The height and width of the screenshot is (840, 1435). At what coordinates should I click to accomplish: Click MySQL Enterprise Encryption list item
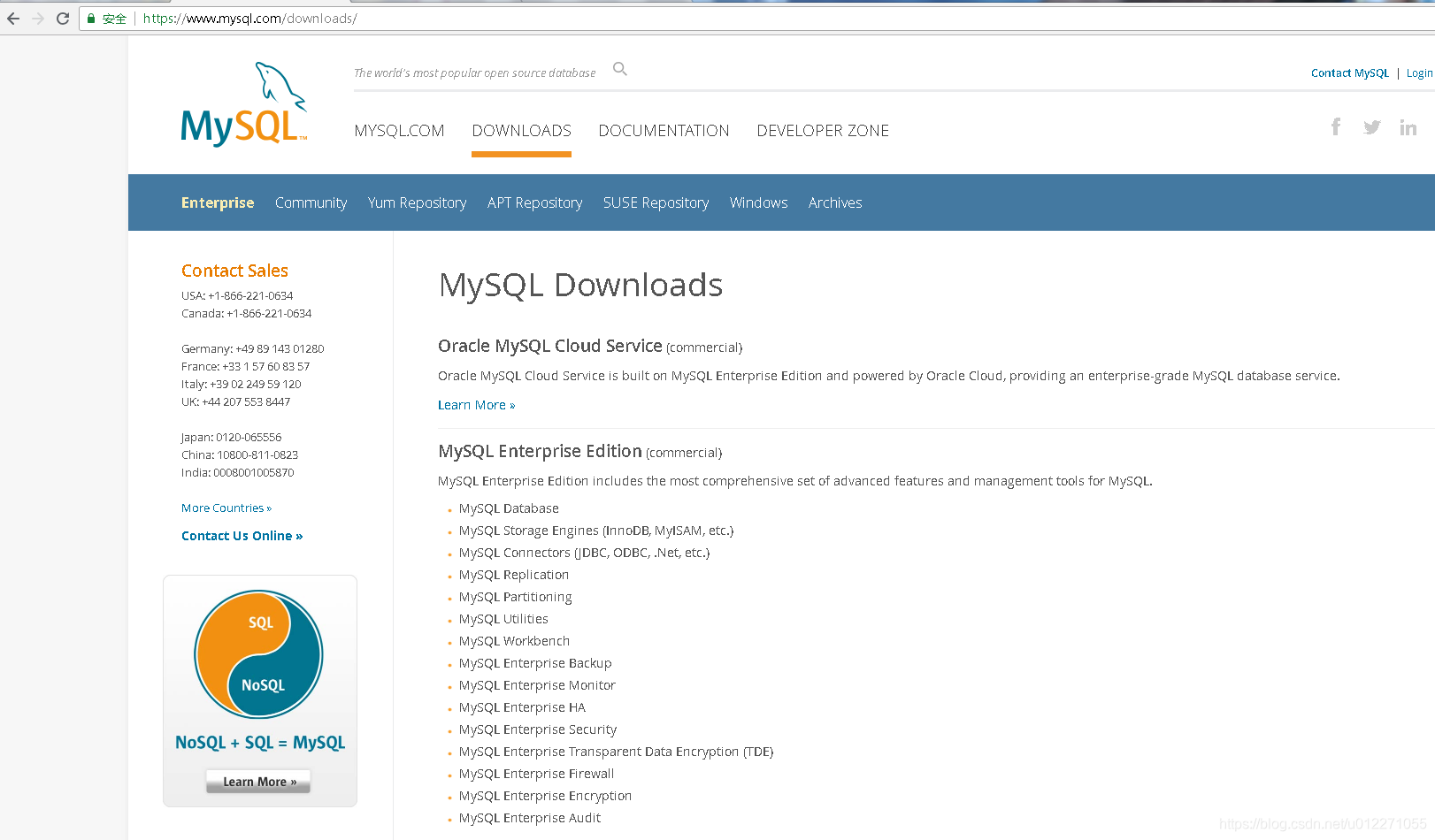pos(545,796)
